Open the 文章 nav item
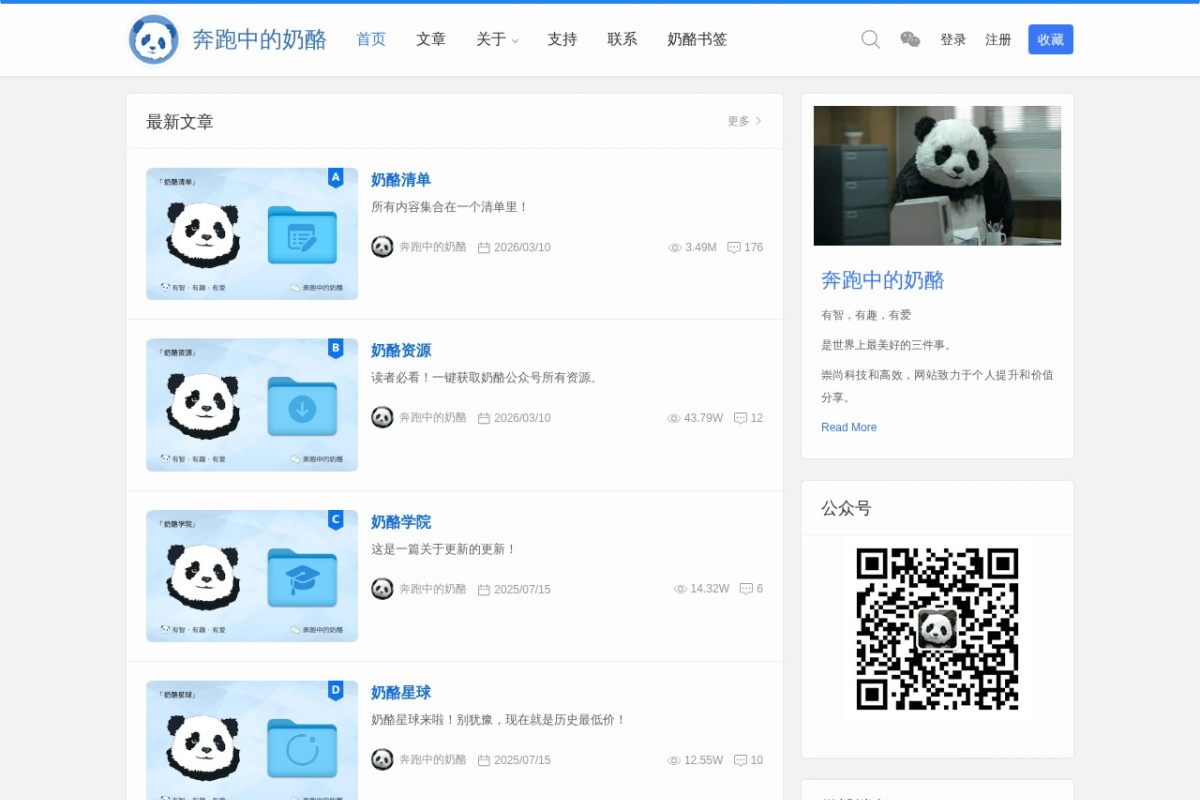Viewport: 1200px width, 800px height. [x=431, y=39]
